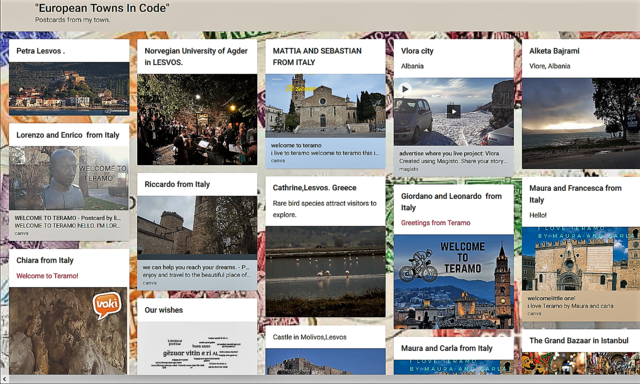Click the 'Chiara from Italy' post title
Screen dimensions: 640x384
click(45, 260)
